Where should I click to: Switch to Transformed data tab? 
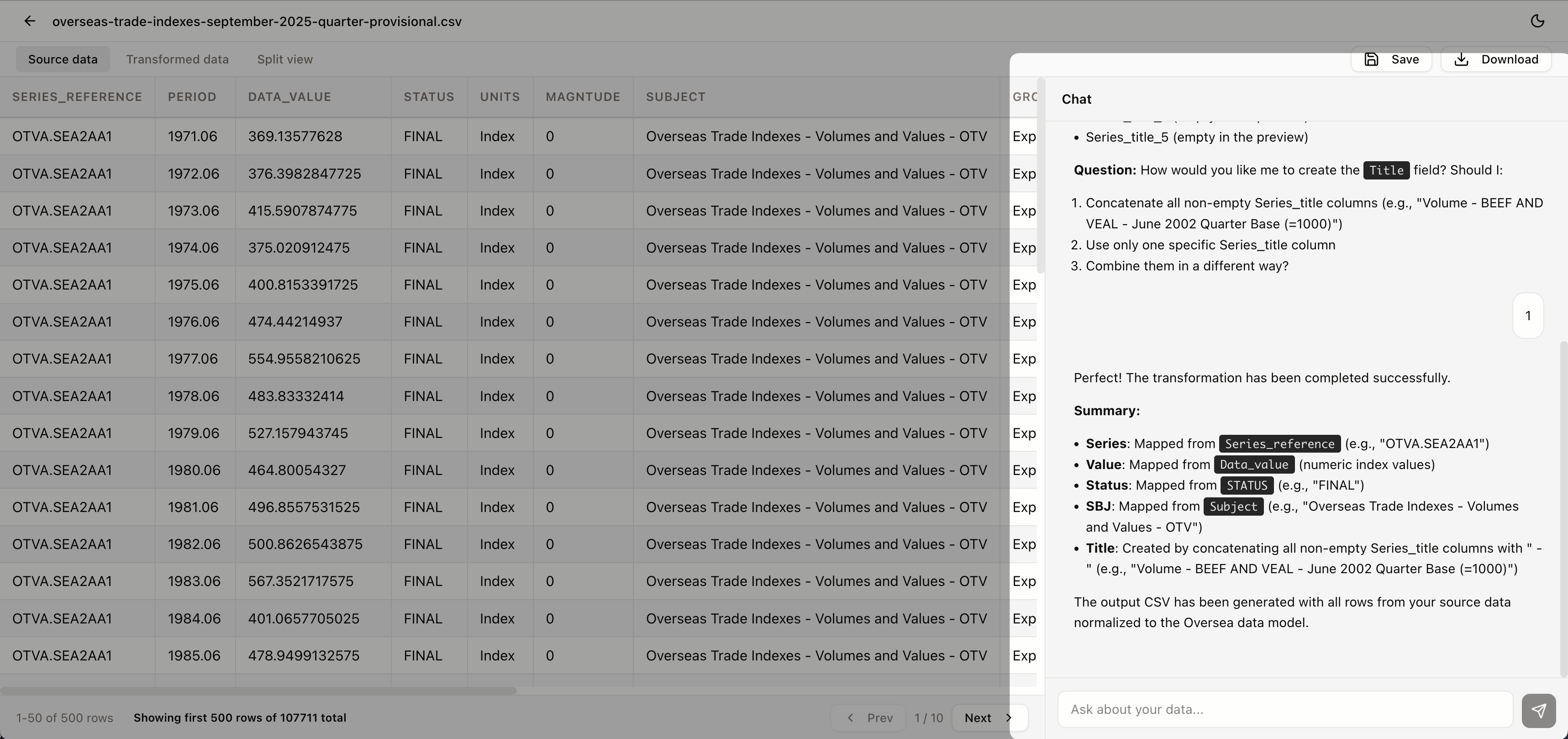(x=177, y=59)
